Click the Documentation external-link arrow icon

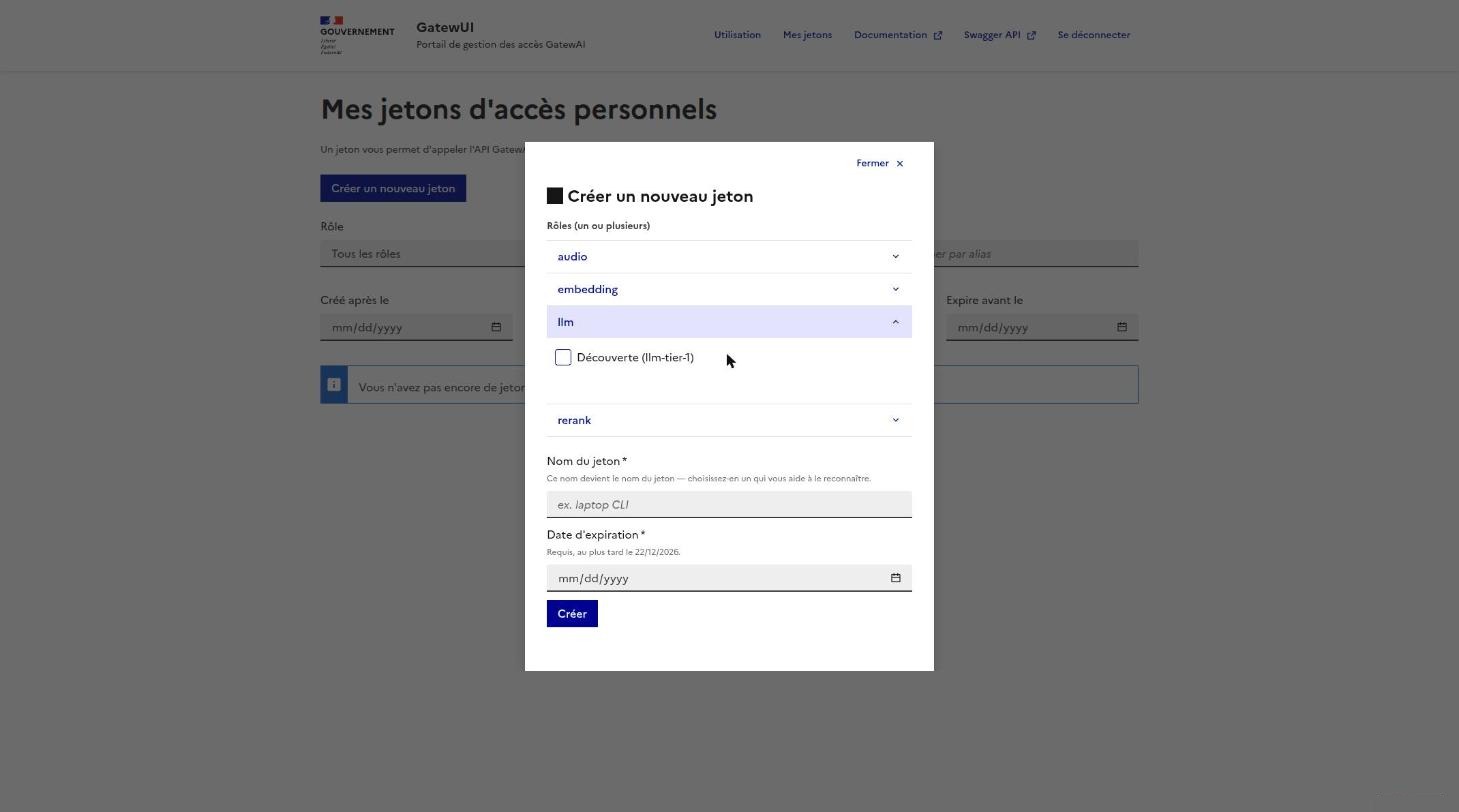pos(938,35)
